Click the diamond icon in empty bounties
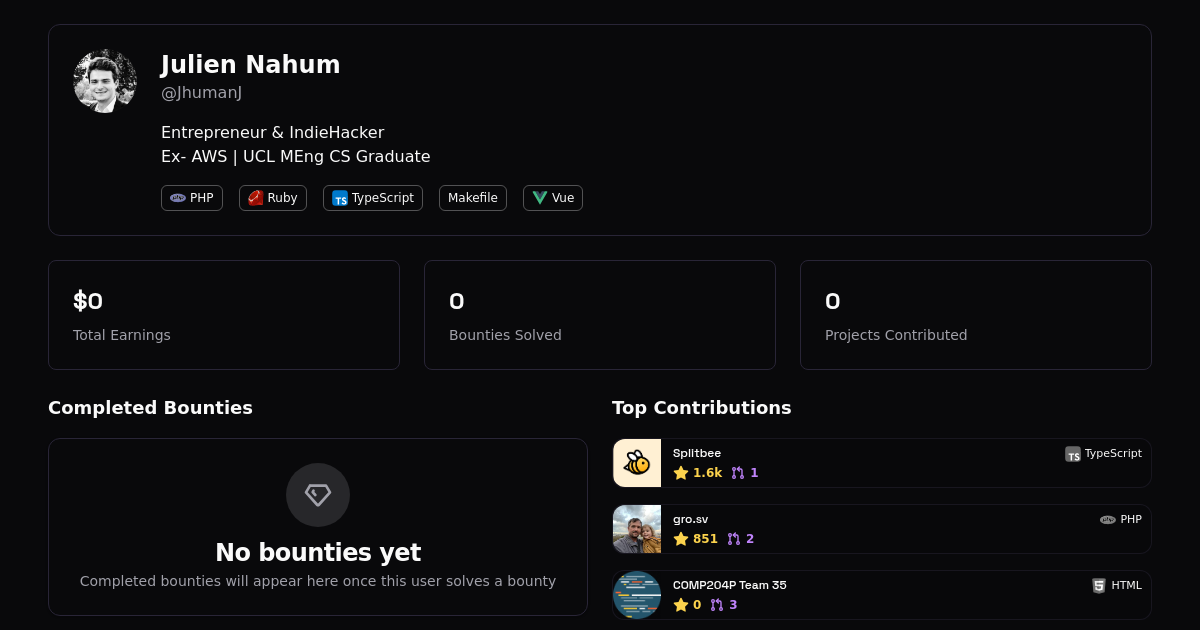The width and height of the screenshot is (1200, 630). pos(318,495)
